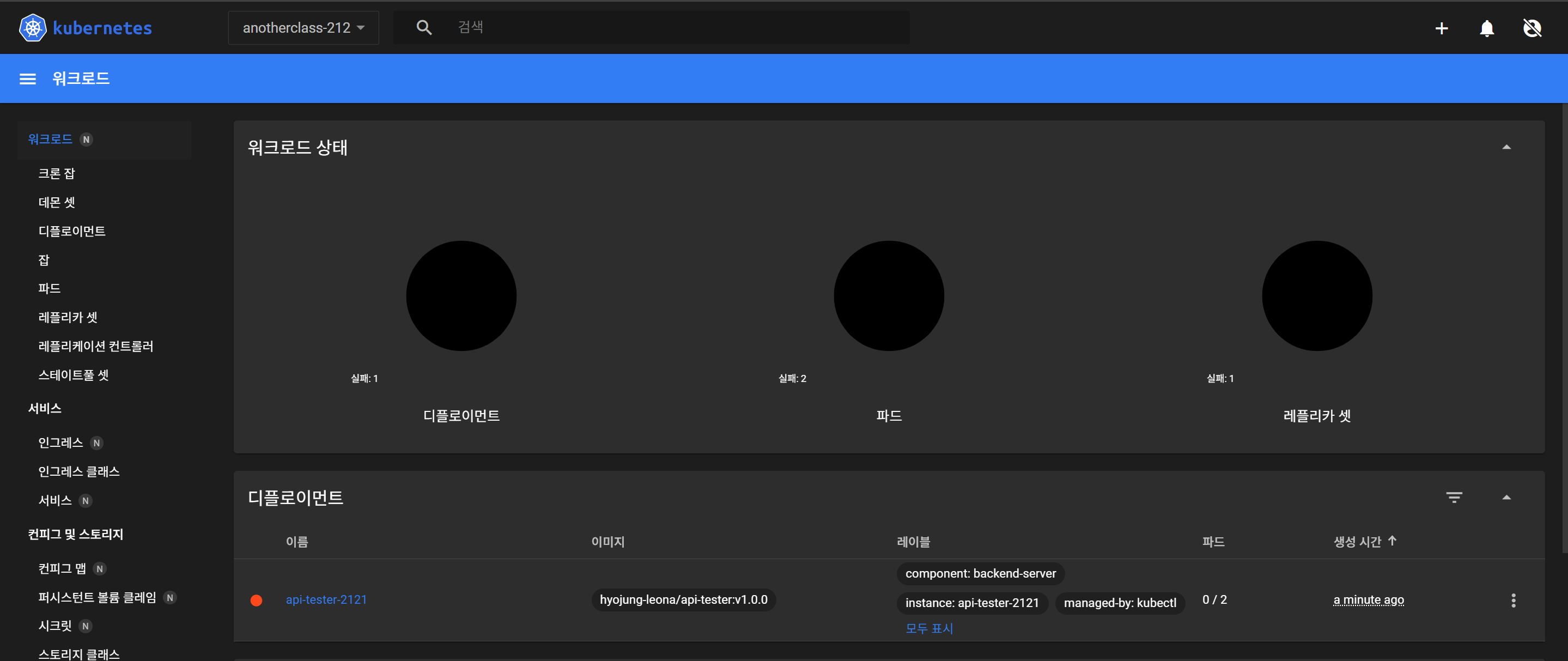Click the crossed-out user account icon
This screenshot has width=1568, height=661.
pyautogui.click(x=1531, y=28)
